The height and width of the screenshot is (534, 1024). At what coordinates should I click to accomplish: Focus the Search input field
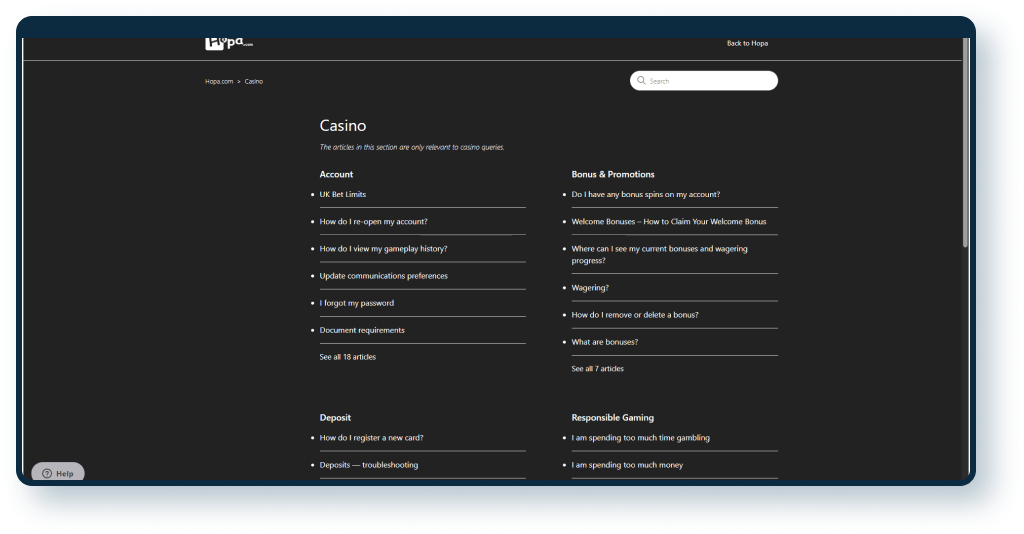click(x=710, y=81)
